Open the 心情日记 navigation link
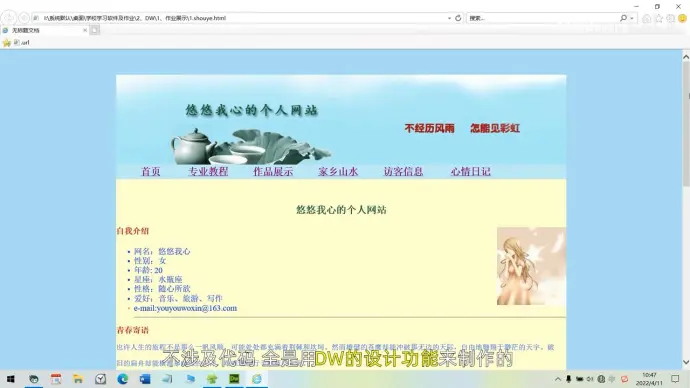690x388 pixels. (x=470, y=172)
